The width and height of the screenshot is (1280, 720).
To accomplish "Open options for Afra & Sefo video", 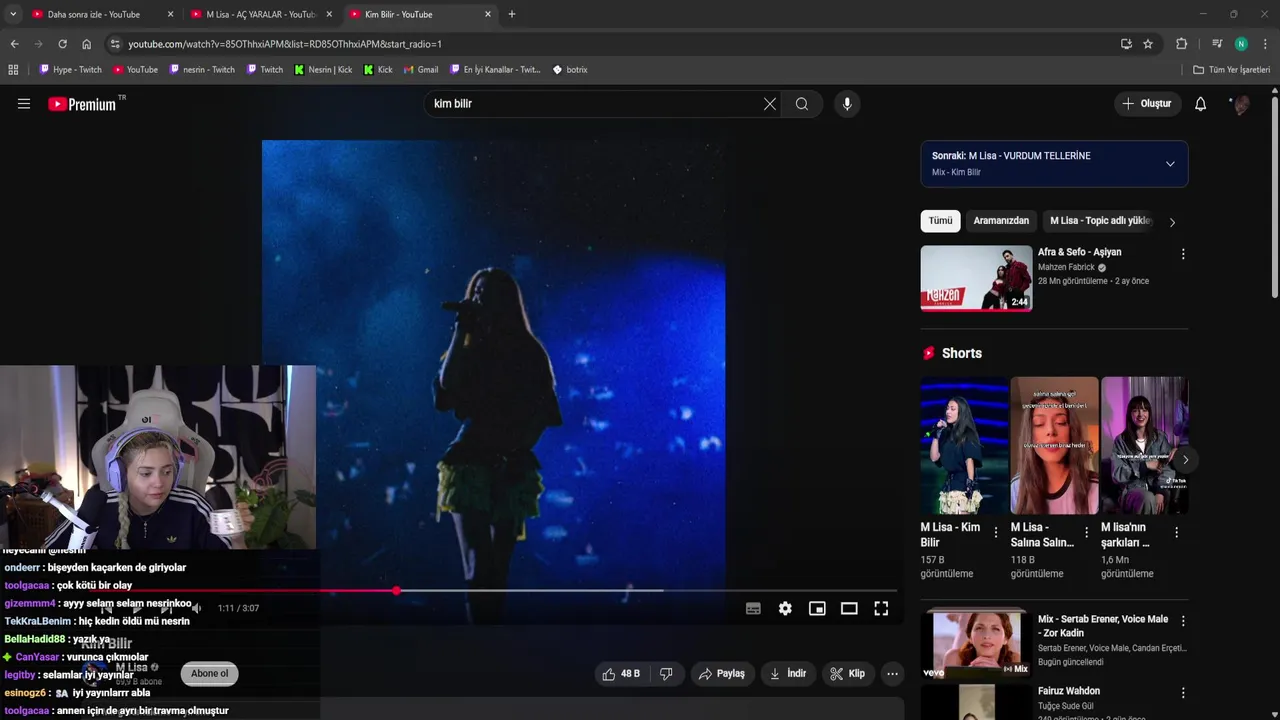I will (1183, 254).
